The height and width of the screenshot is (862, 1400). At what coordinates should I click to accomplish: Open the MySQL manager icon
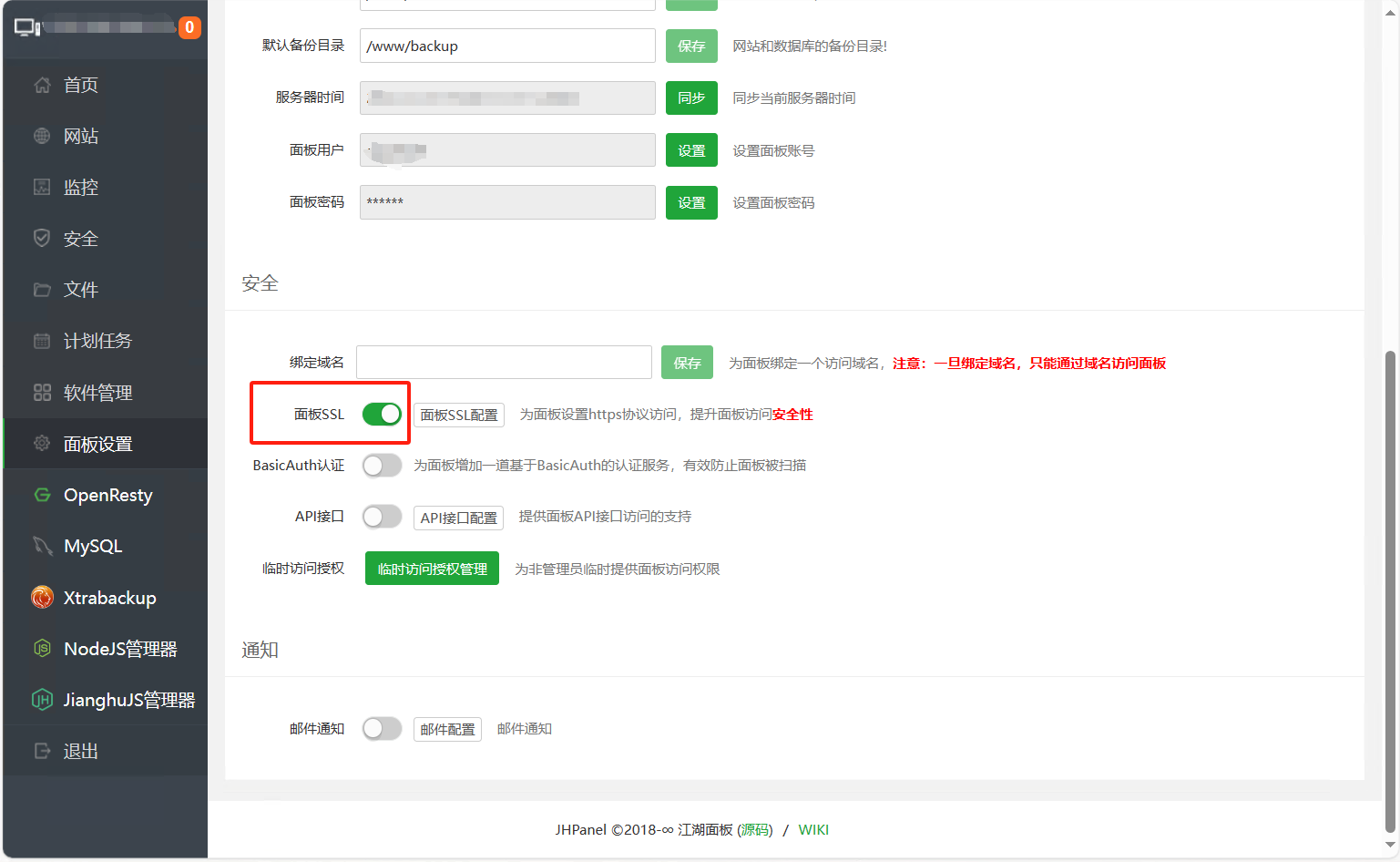42,546
